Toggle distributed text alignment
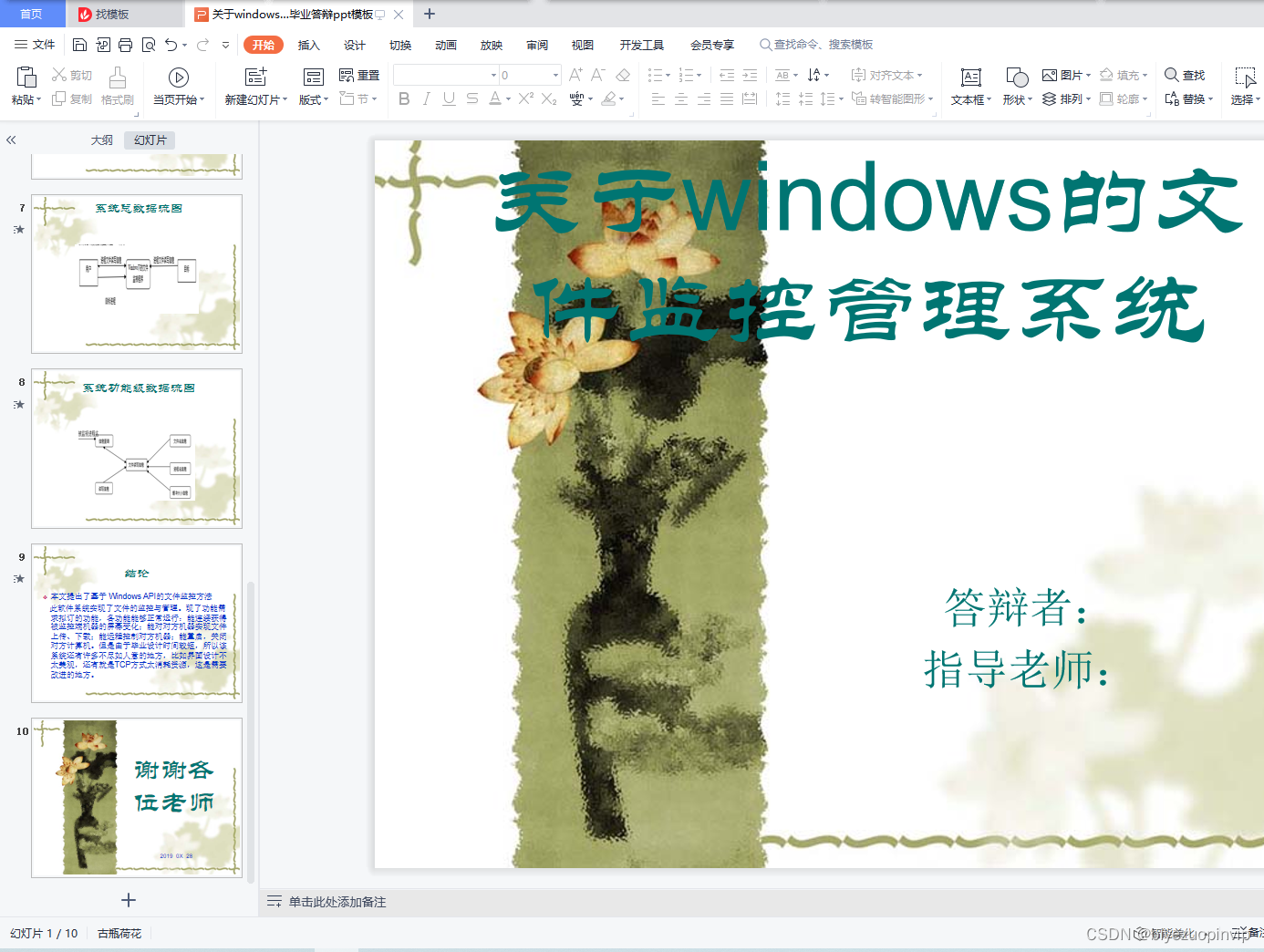The height and width of the screenshot is (952, 1264). (x=750, y=98)
